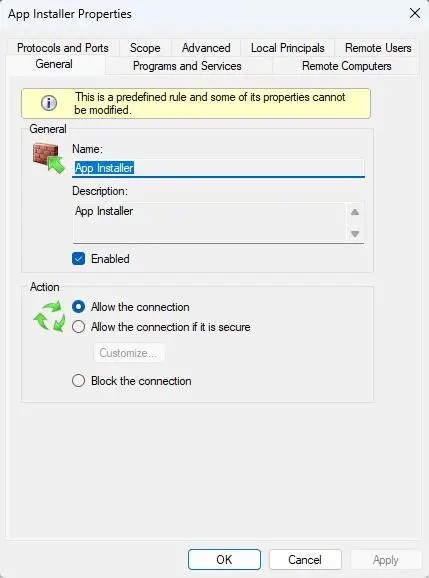Show the Remote Computers tab
Screen dimensions: 429x578
coord(346,66)
